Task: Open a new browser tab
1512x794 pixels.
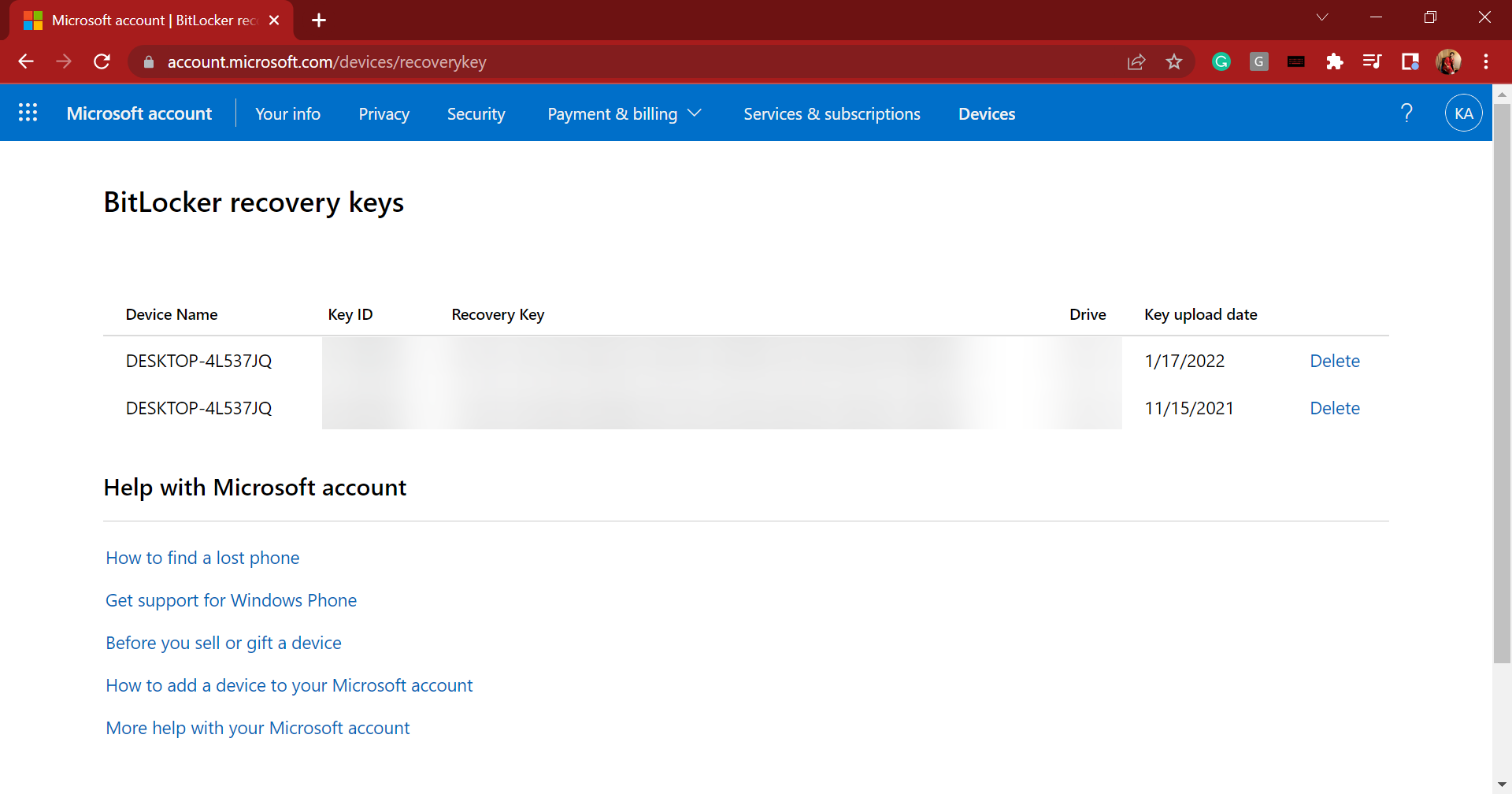Action: pos(319,20)
